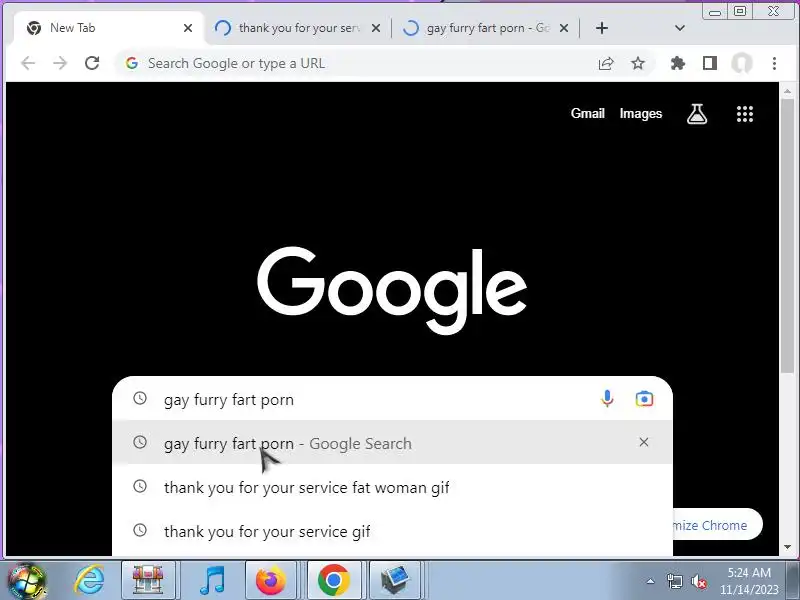The width and height of the screenshot is (800, 600).
Task: Toggle the side panel icon
Action: point(710,63)
